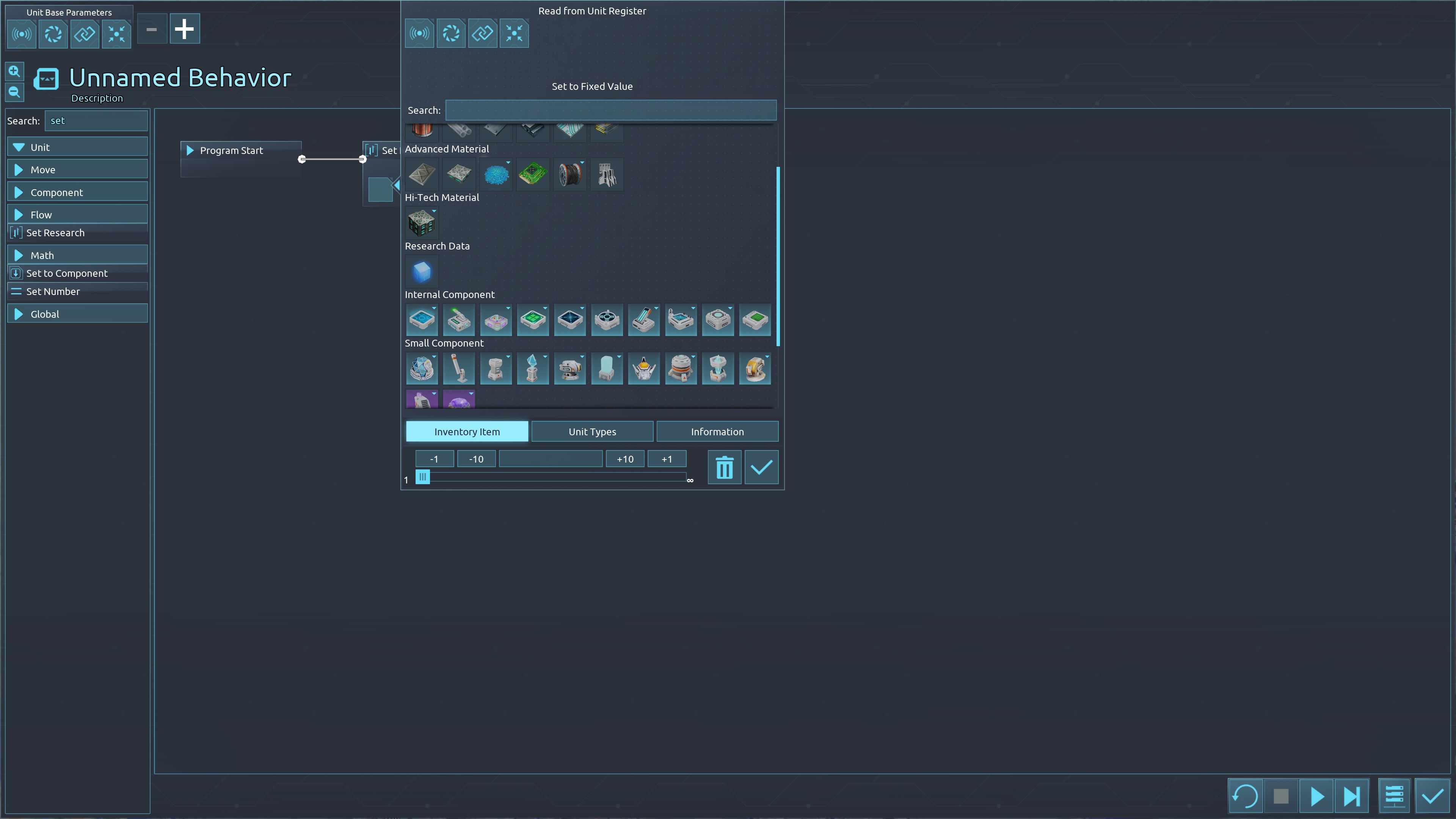Click the zoom in magnifier icon
1456x819 pixels.
pyautogui.click(x=15, y=71)
